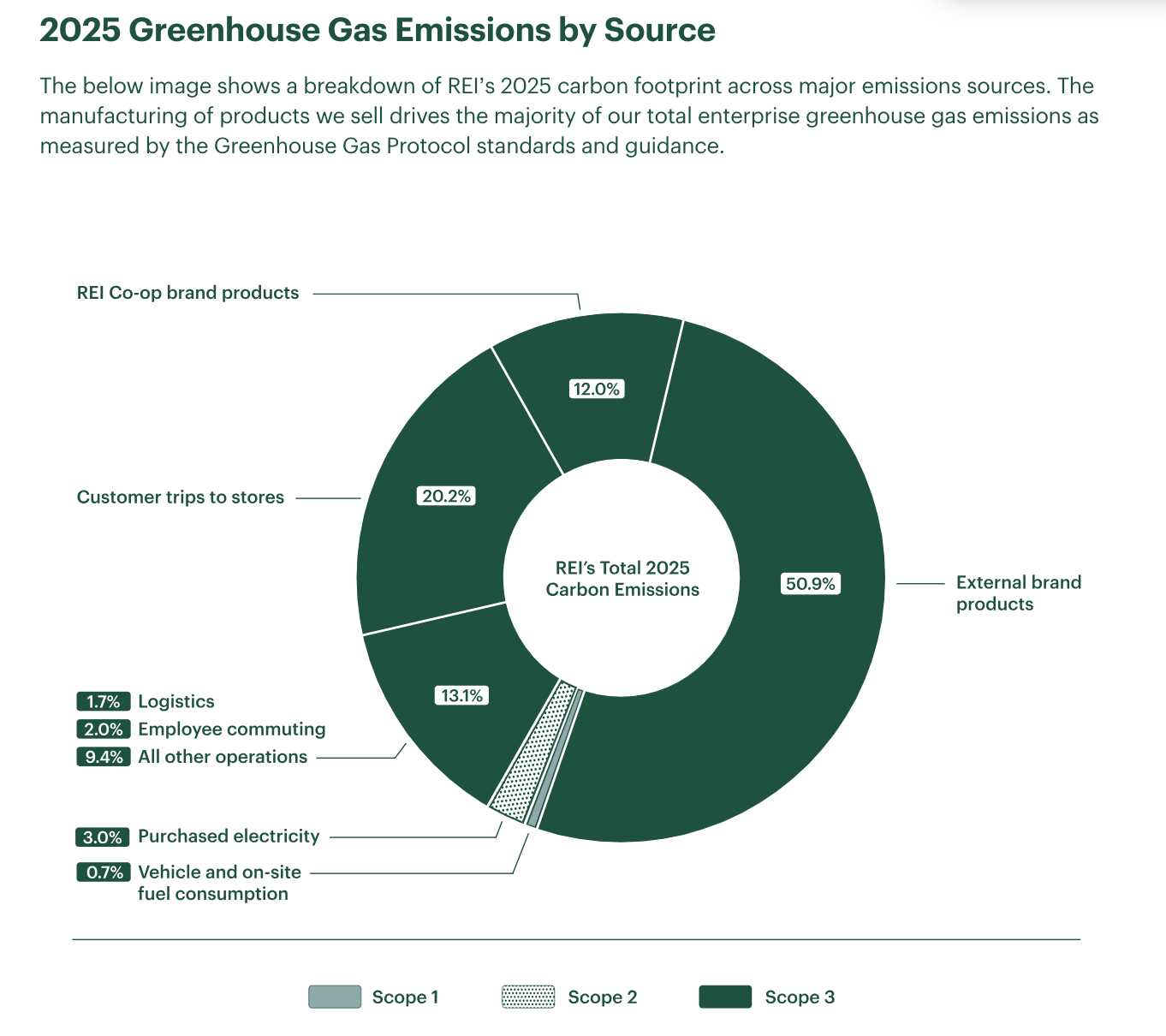This screenshot has width=1166, height=1036.
Task: Select the 50.9% External brand products slice label
Action: coord(811,584)
